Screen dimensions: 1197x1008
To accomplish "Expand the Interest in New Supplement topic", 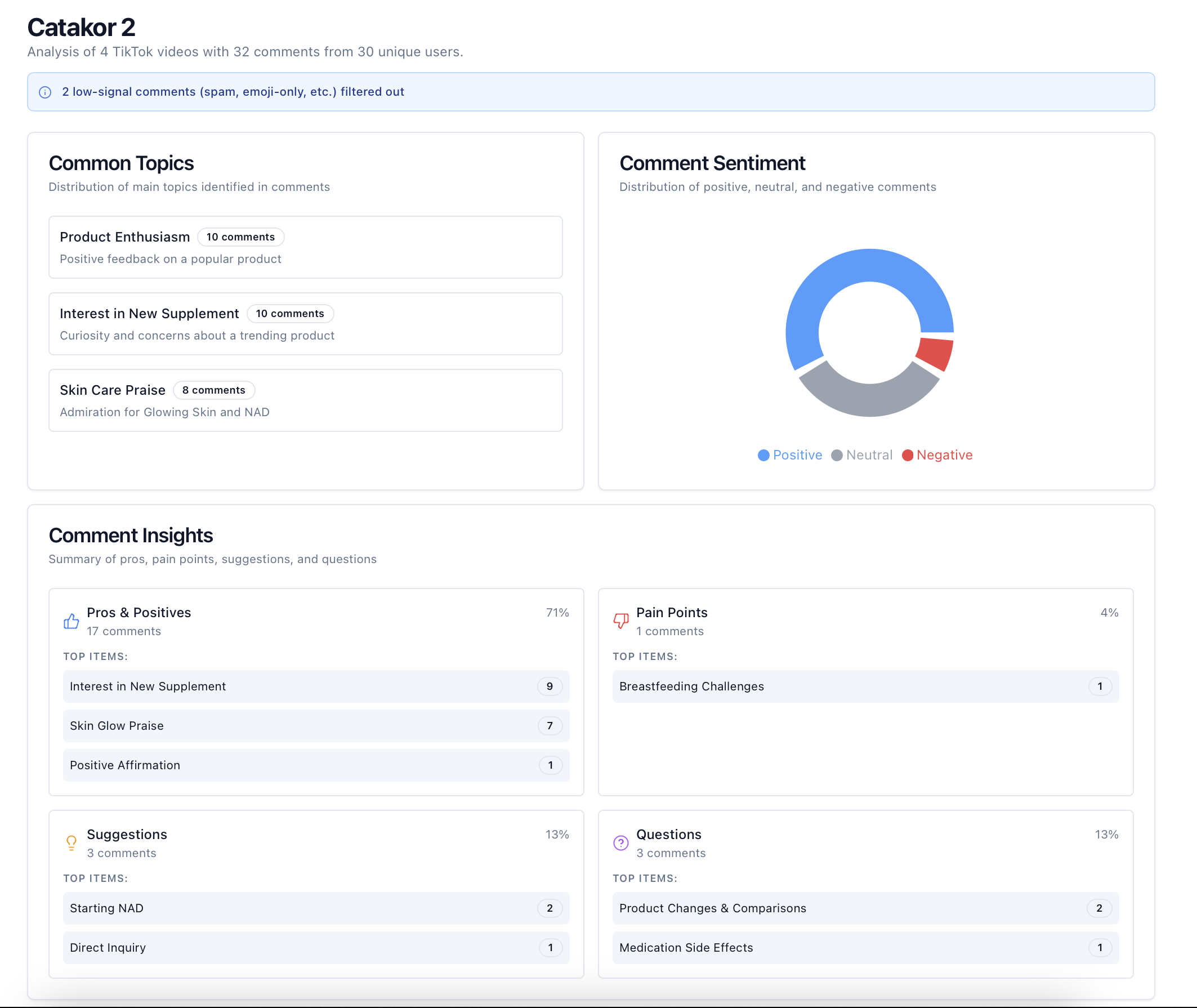I will (306, 323).
